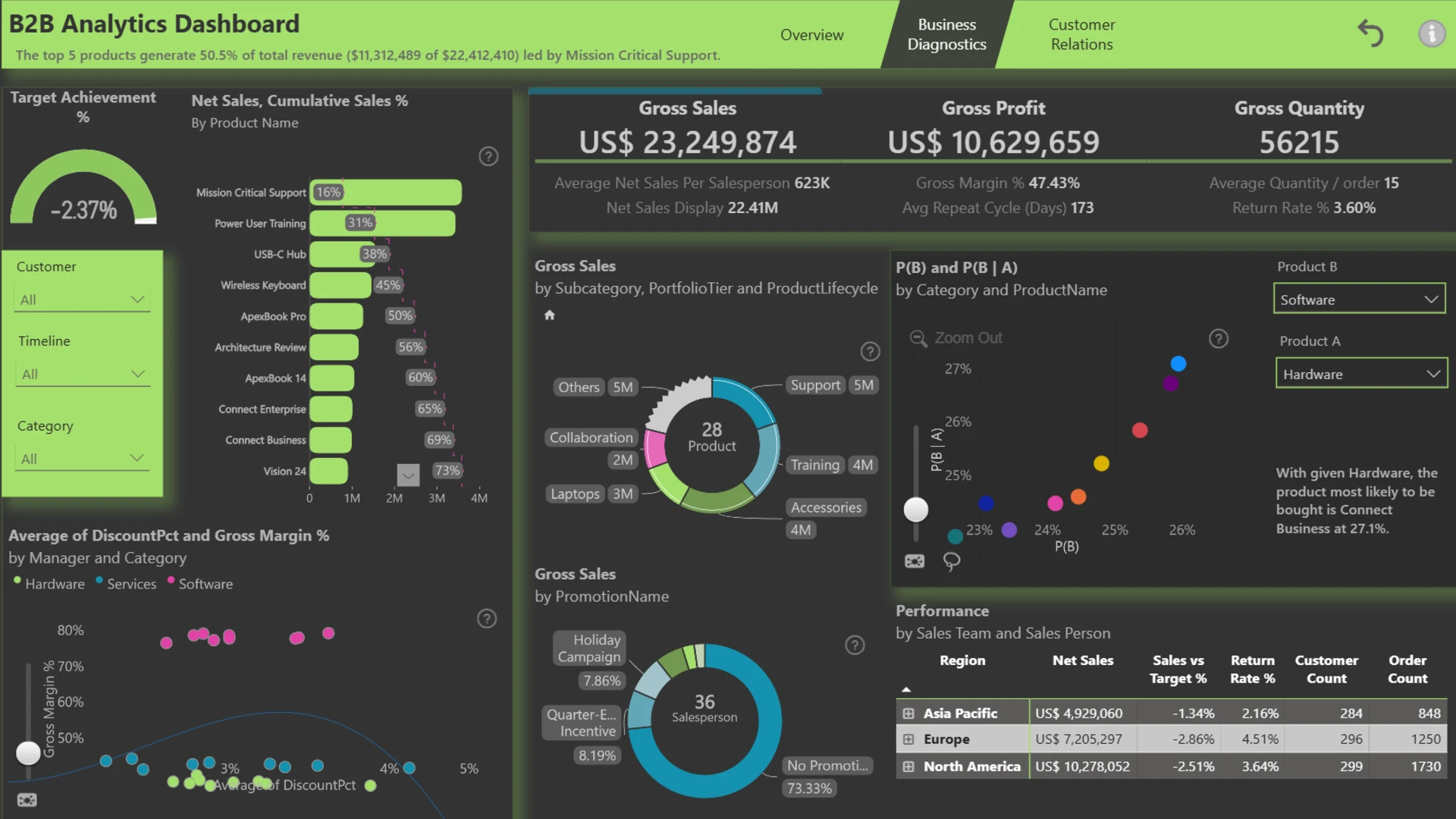
Task: Go to the Customer Relations tab
Action: point(1081,35)
